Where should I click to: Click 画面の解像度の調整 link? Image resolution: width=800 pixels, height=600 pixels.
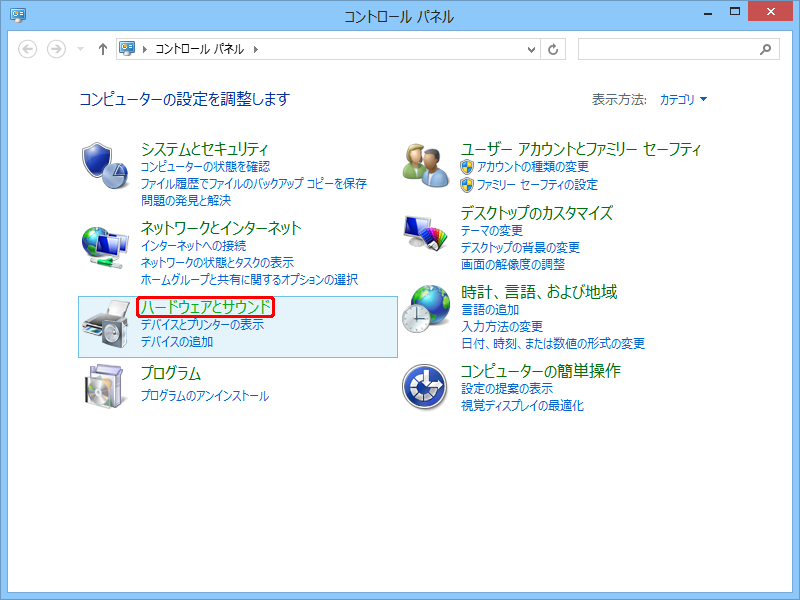[x=513, y=264]
